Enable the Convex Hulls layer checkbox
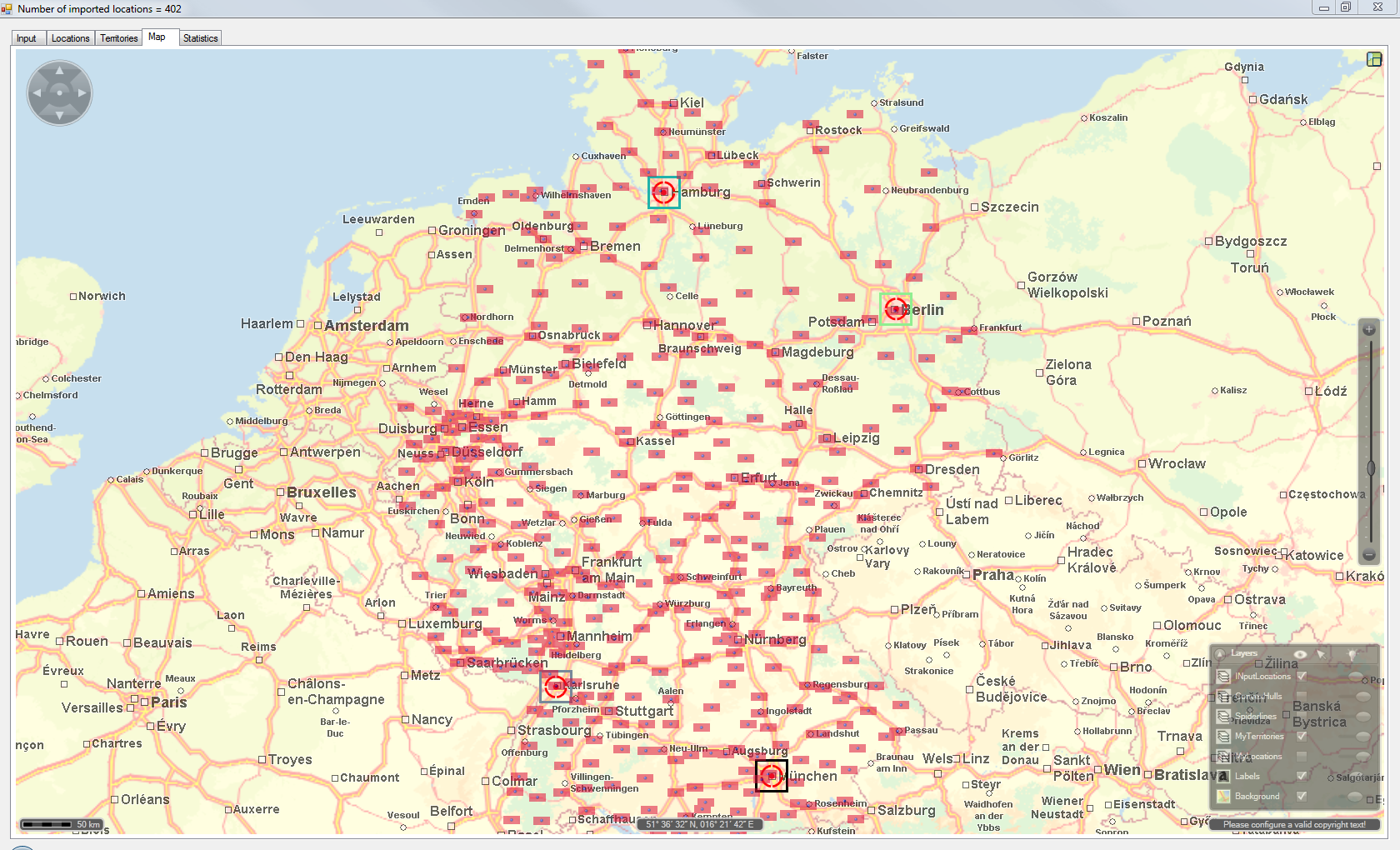Viewport: 1400px width, 850px height. point(1302,697)
